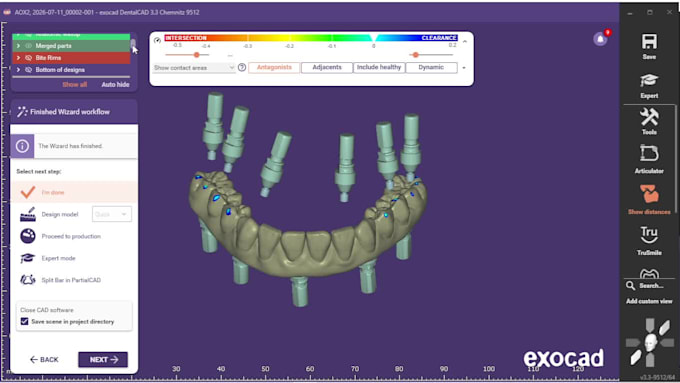Image resolution: width=680 pixels, height=383 pixels.
Task: Click the top arrow of view navigator
Action: point(650,324)
